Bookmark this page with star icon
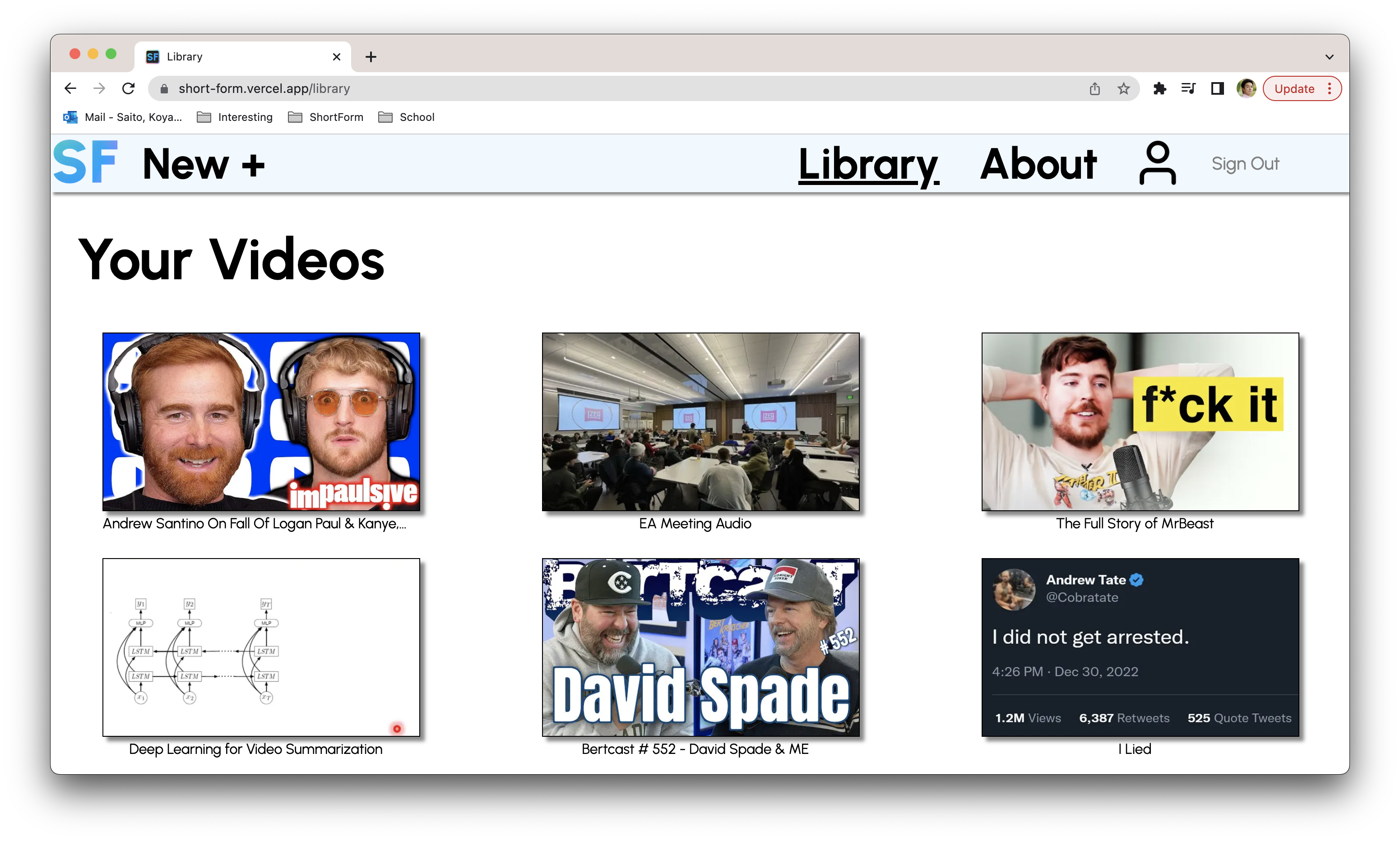 (1123, 88)
